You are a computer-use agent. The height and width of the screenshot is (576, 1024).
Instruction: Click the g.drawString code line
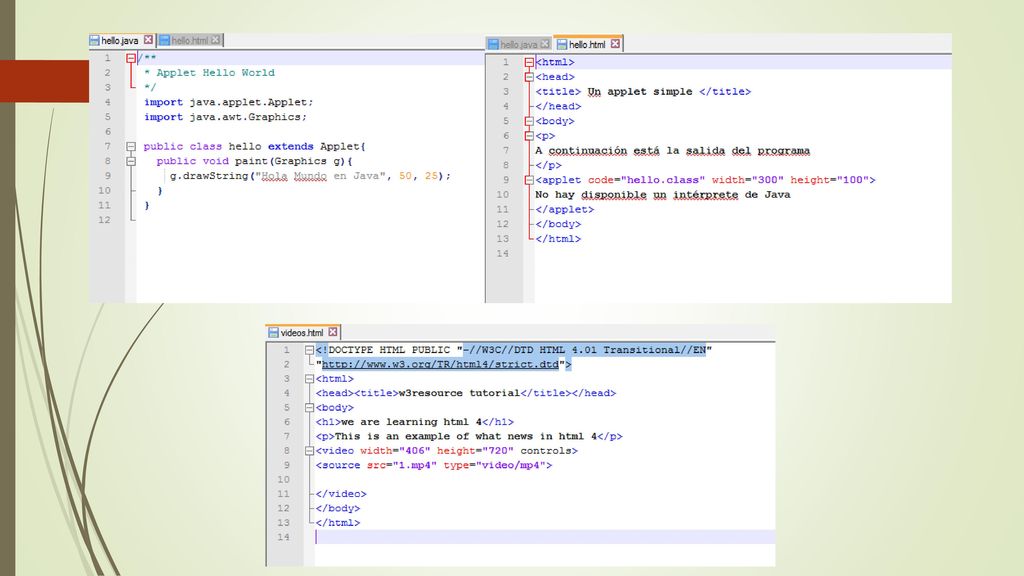310,176
